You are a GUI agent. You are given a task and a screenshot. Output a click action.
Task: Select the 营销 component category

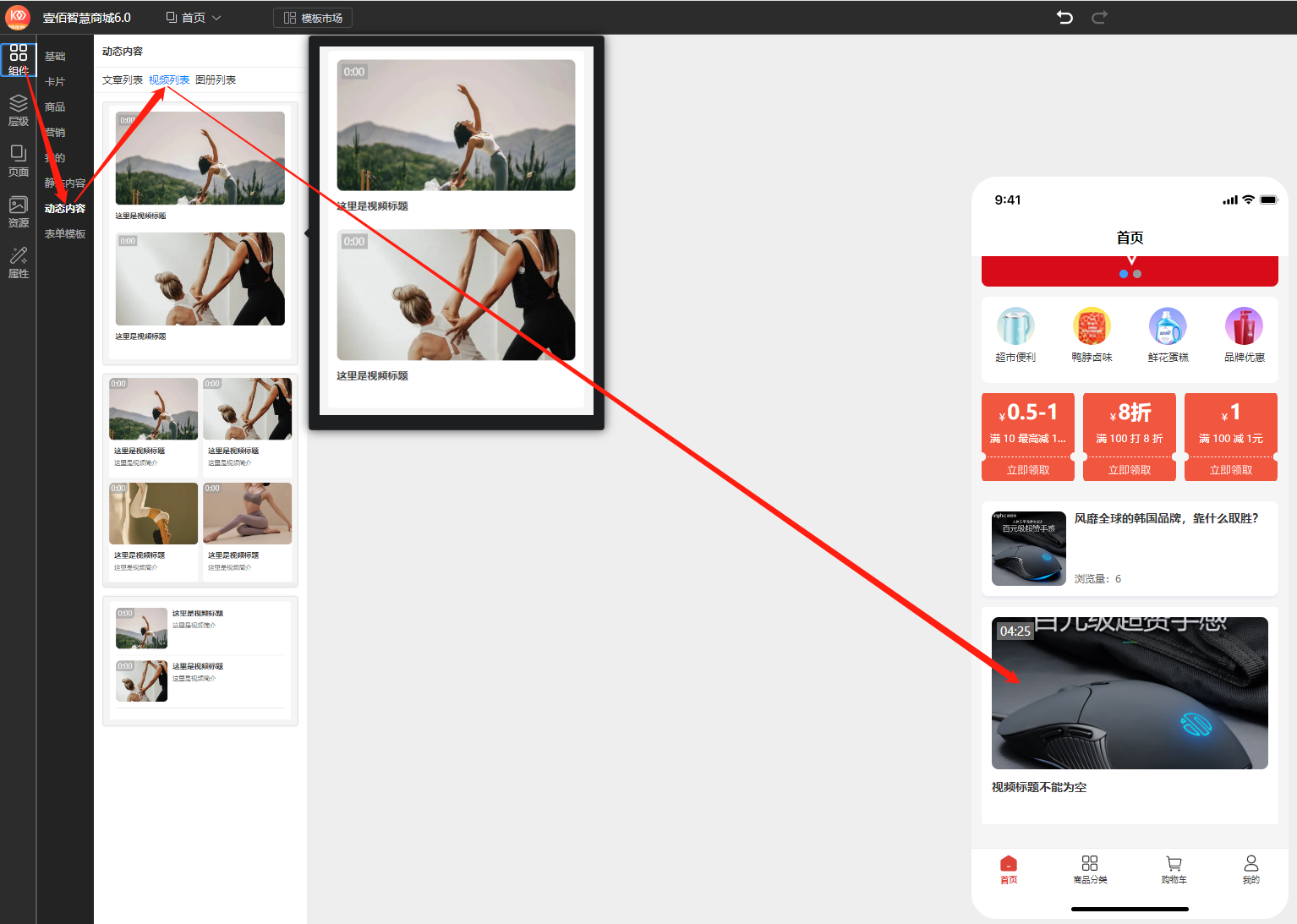click(x=55, y=133)
